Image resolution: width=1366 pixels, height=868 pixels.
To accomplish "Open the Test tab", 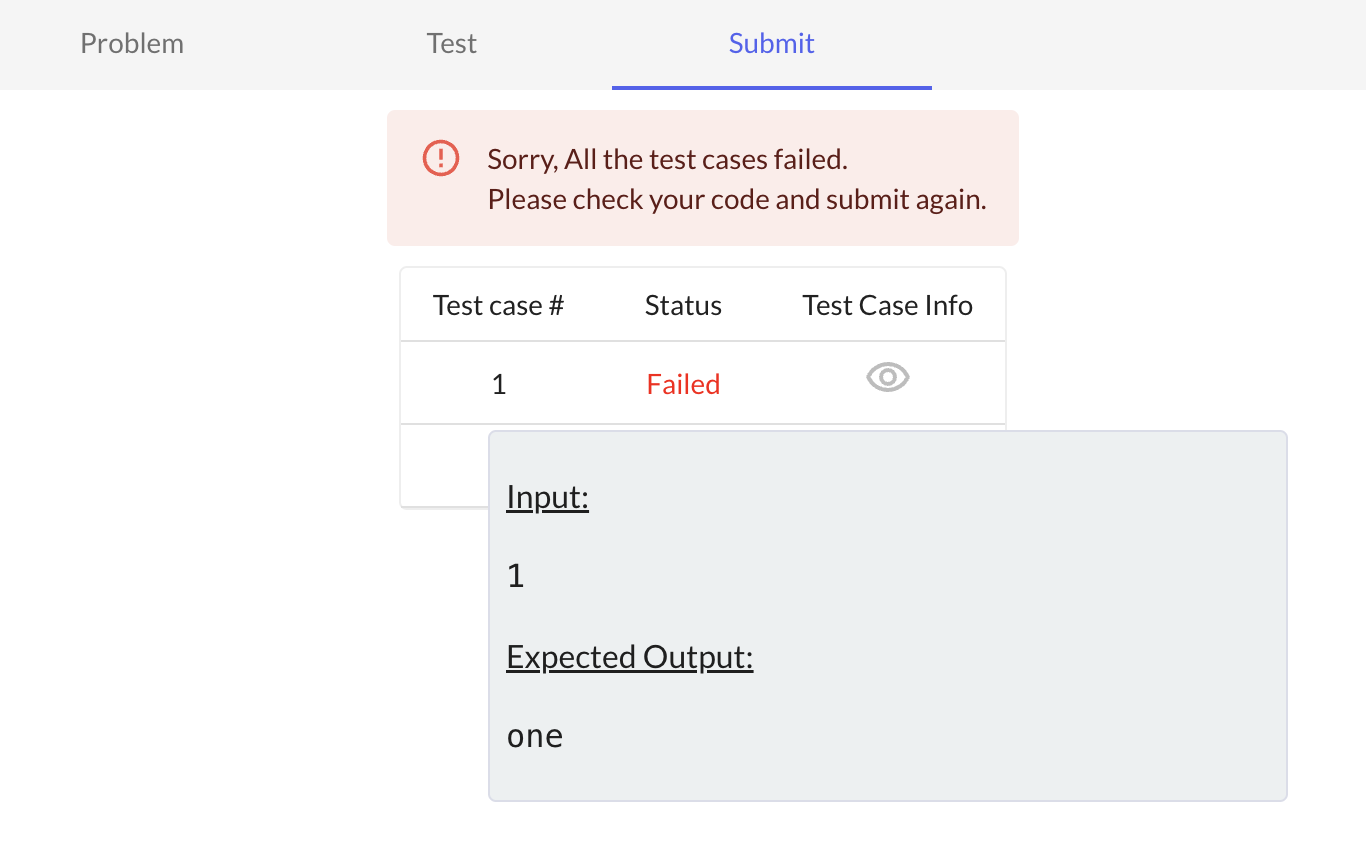I will tap(452, 44).
